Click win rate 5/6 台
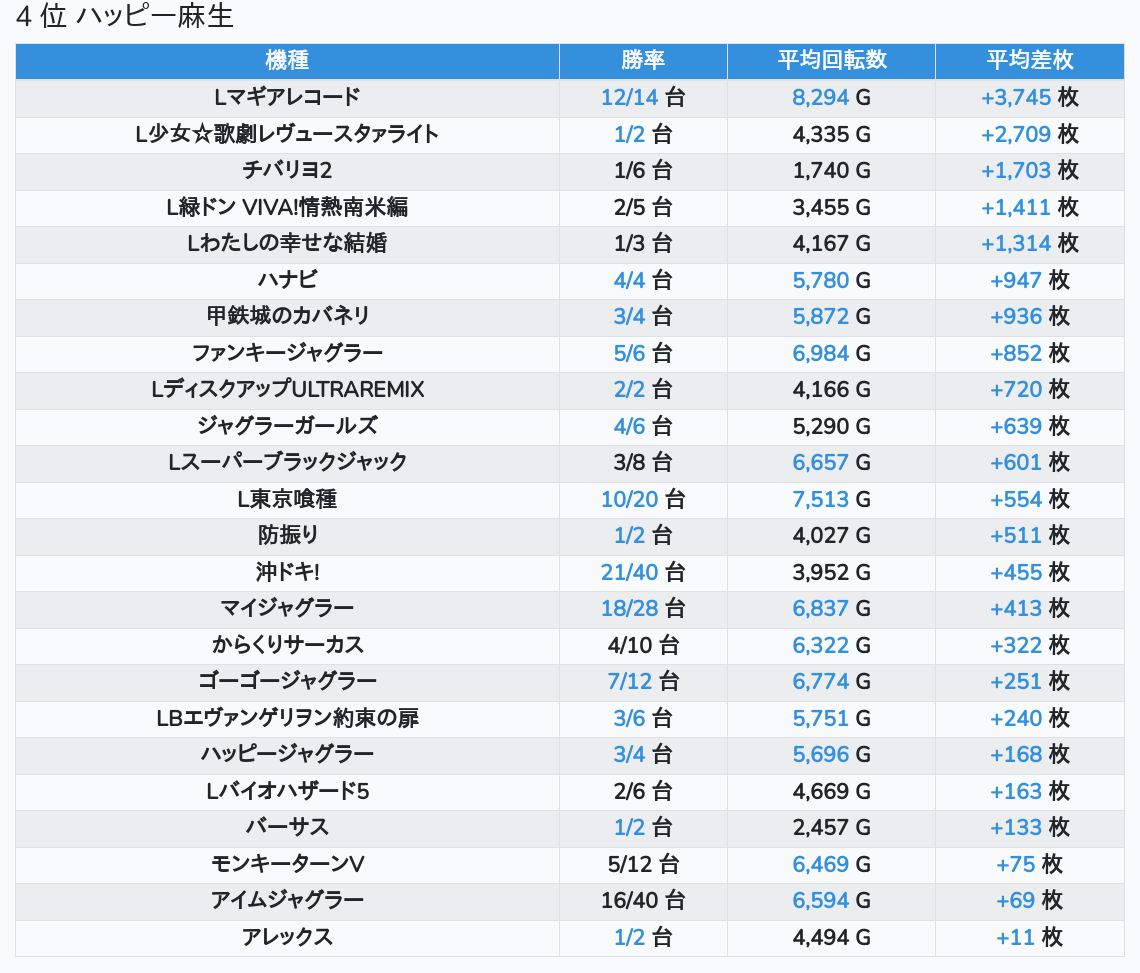This screenshot has width=1140, height=973. 643,353
